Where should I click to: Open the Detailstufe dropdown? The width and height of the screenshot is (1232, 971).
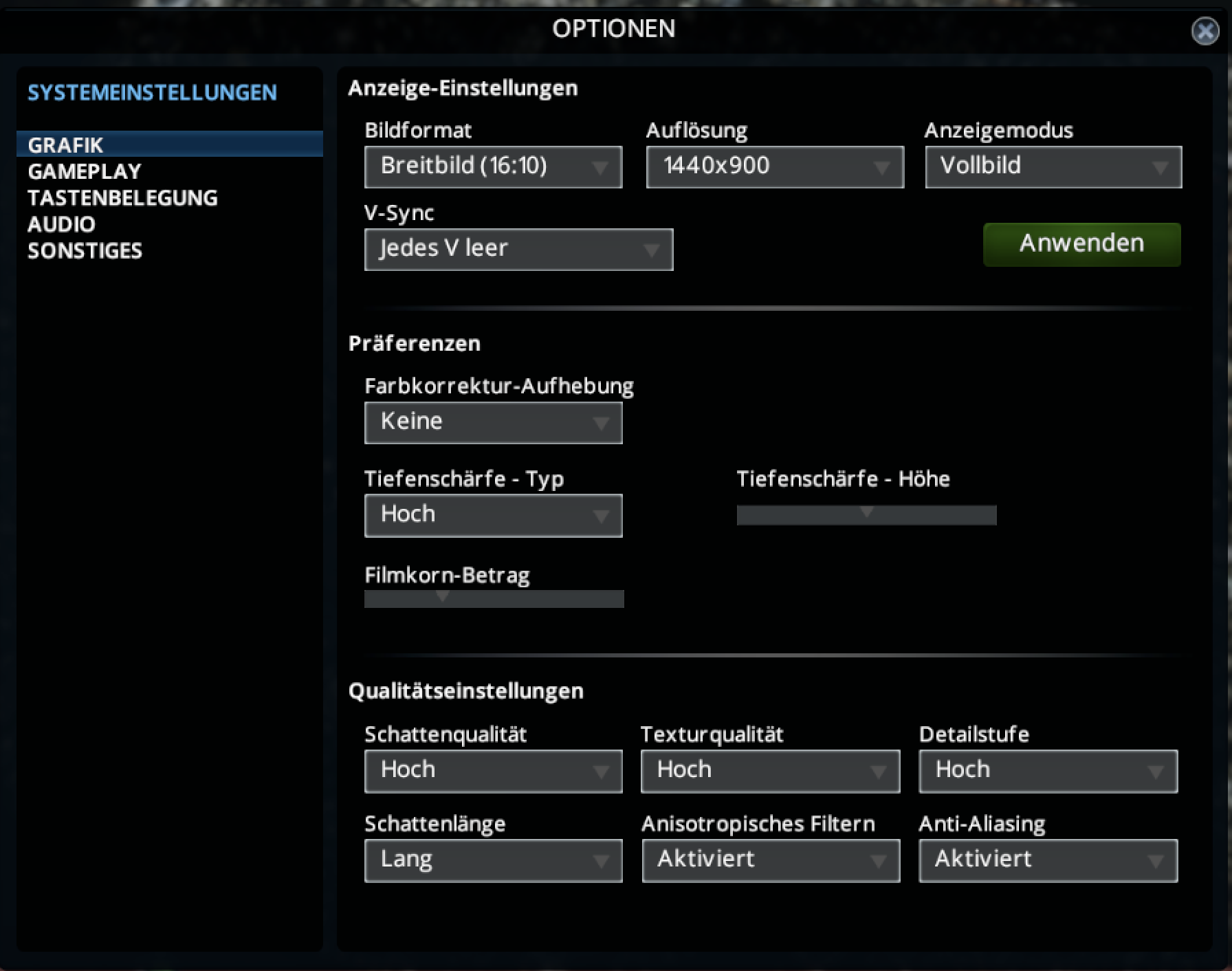click(x=1048, y=771)
